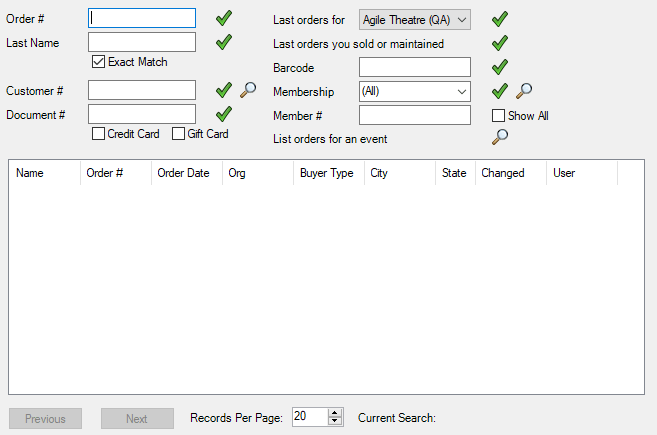Sort by the Org column header
This screenshot has width=657, height=435.
pos(258,173)
